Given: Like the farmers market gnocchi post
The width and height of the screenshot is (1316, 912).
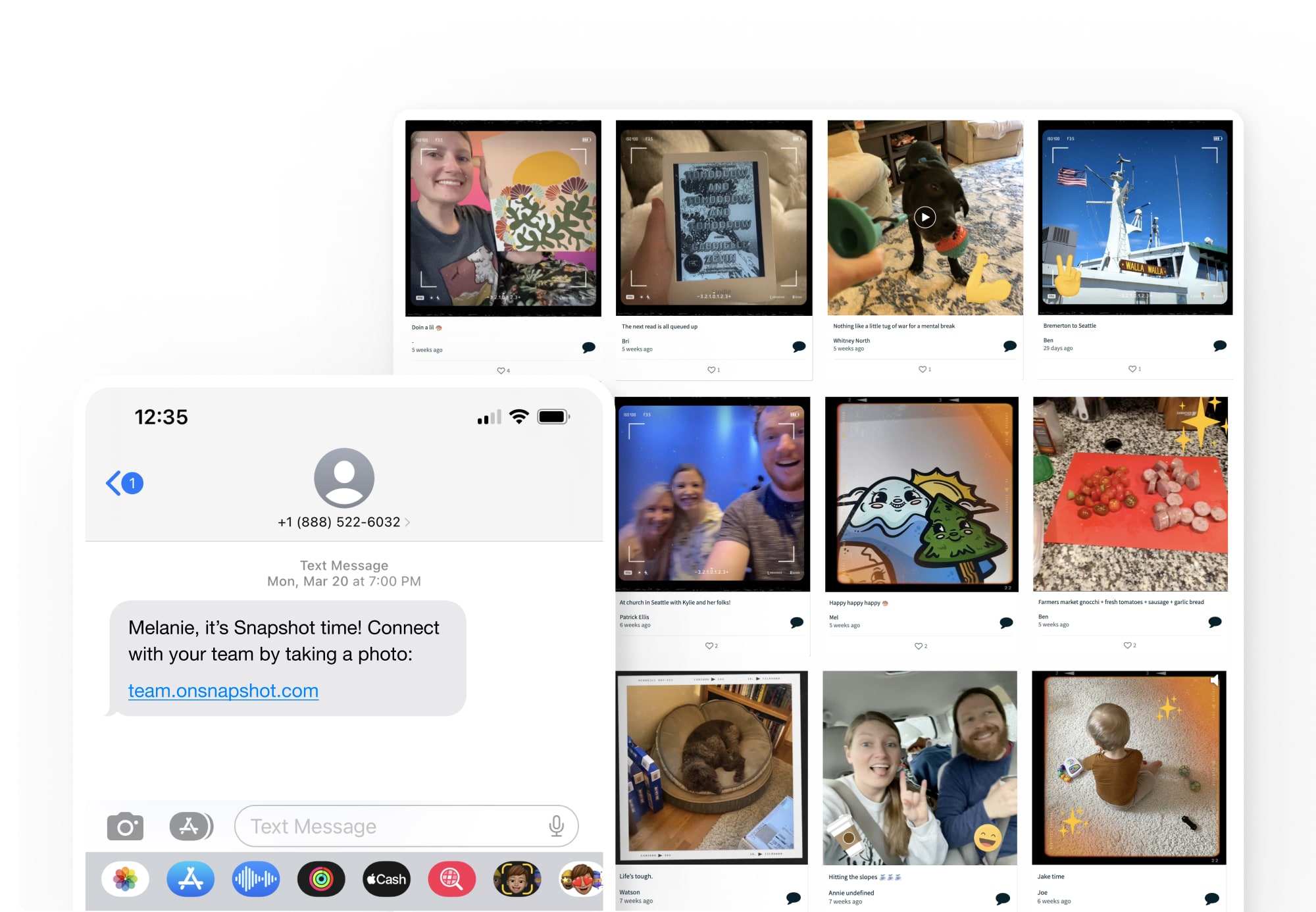Looking at the screenshot, I should (x=1127, y=646).
